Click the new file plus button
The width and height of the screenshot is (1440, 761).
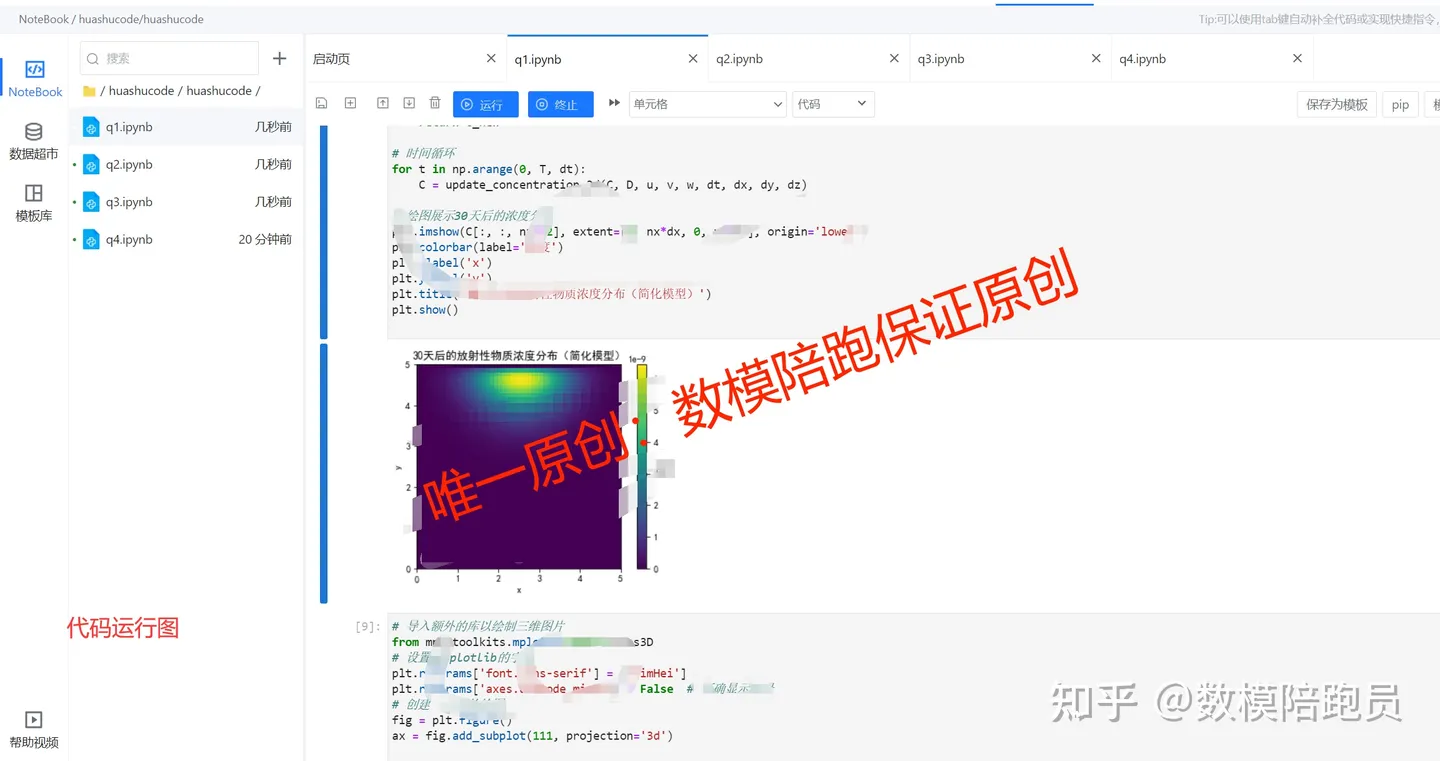tap(279, 59)
